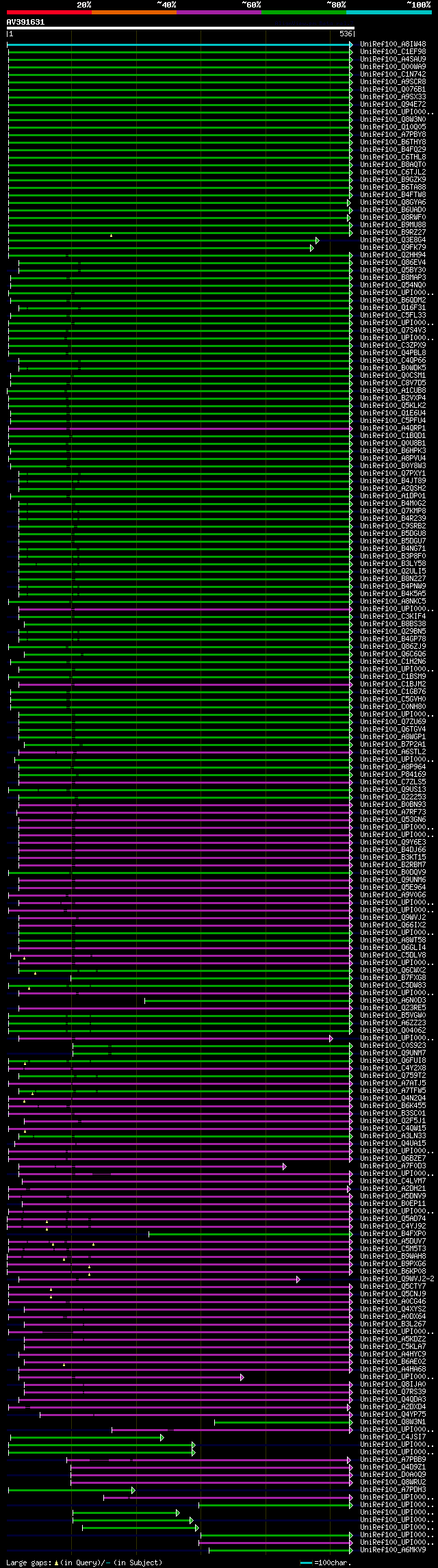Viewport: 438px width, 1568px height.
Task: Click hit label UniRef100_A7PBY8
Action: click(x=393, y=135)
